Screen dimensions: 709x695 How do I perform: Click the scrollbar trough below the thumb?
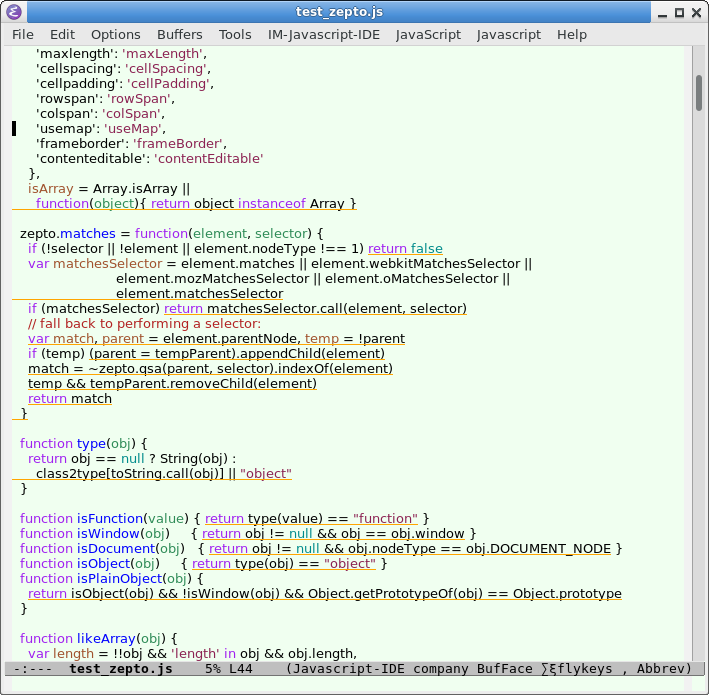click(x=699, y=384)
